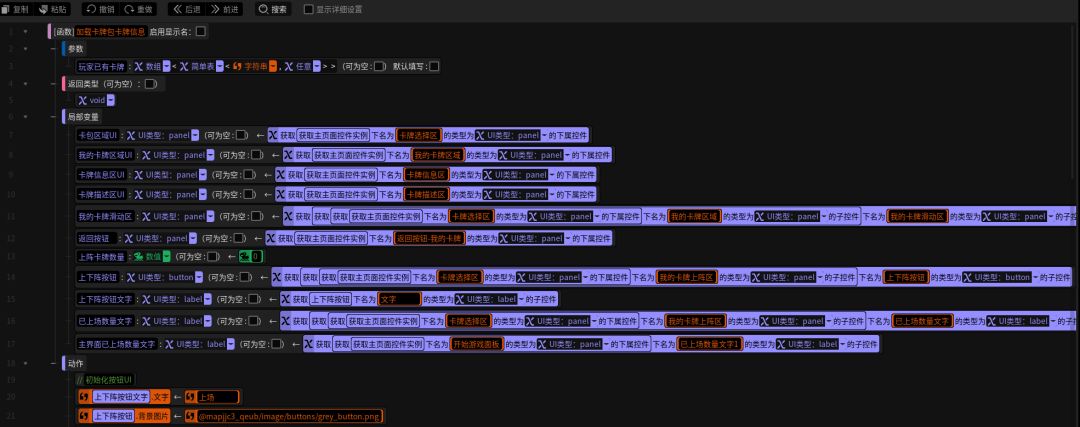The width and height of the screenshot is (1080, 427).
Task: Toggle the 默认填写 checkbox
Action: pos(434,67)
